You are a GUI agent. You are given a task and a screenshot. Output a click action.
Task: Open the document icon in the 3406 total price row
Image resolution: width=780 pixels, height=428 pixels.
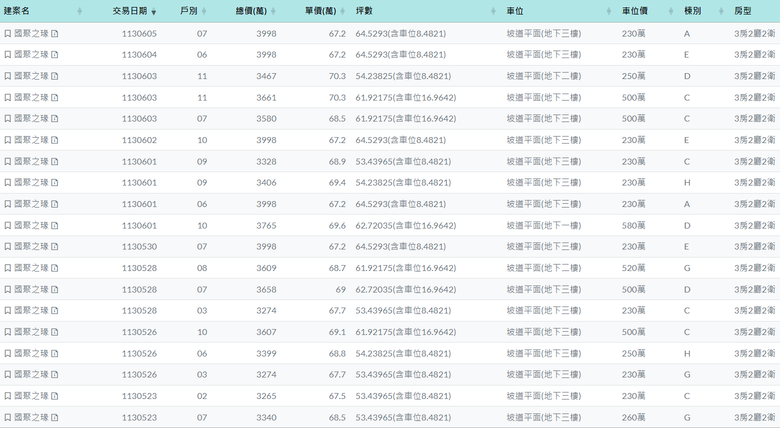[x=55, y=183]
